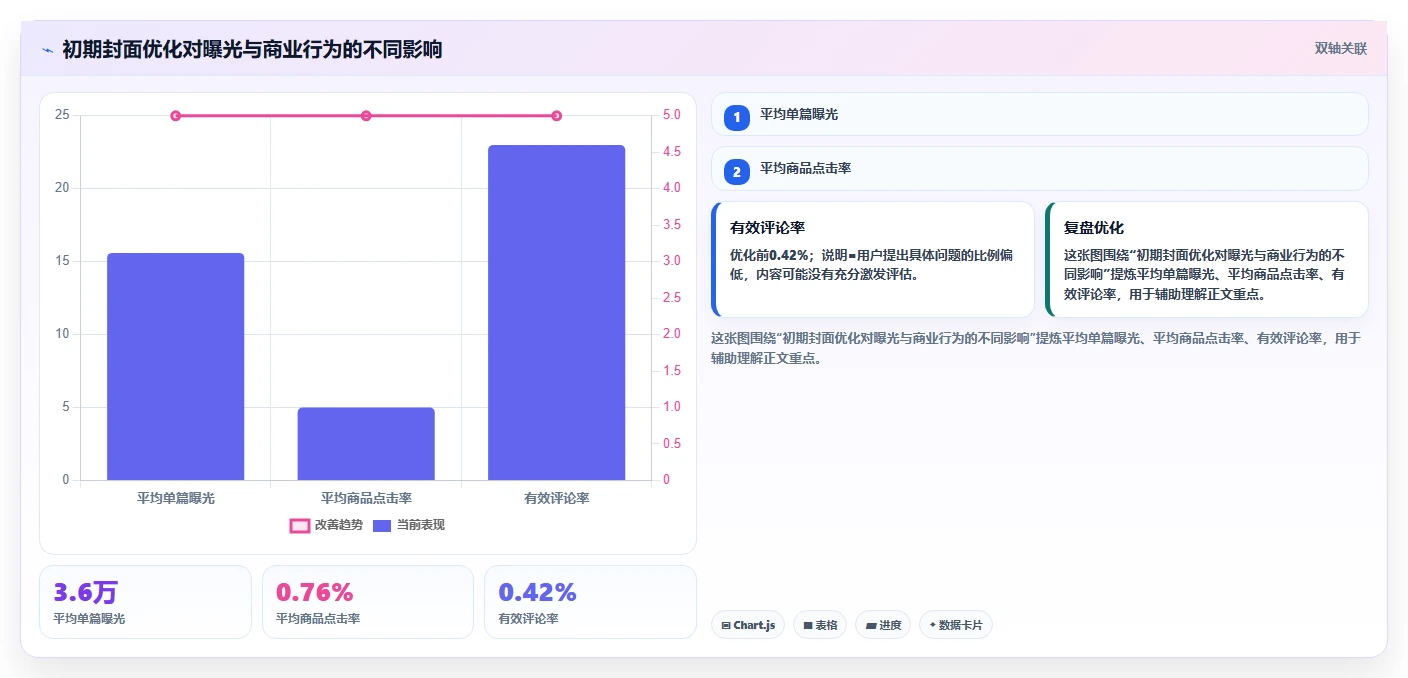Click the 有效评论率 x-axis label

coord(556,498)
